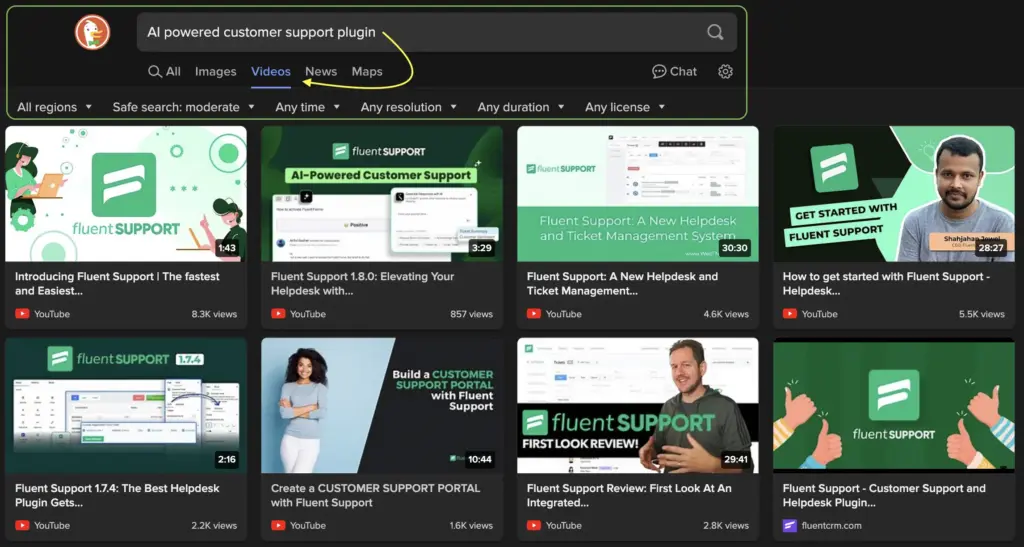
Task: Click YouTube icon under 'How to get started' video
Action: pyautogui.click(x=790, y=314)
